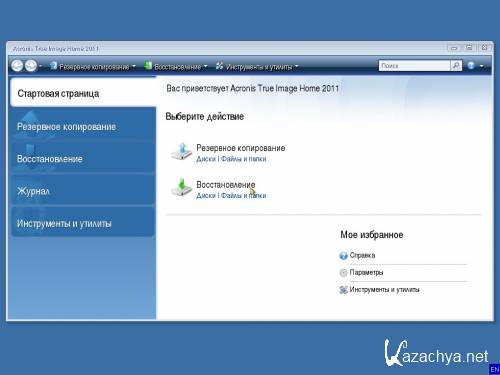
Task: Close the Acronis True Image window
Action: coord(484,48)
